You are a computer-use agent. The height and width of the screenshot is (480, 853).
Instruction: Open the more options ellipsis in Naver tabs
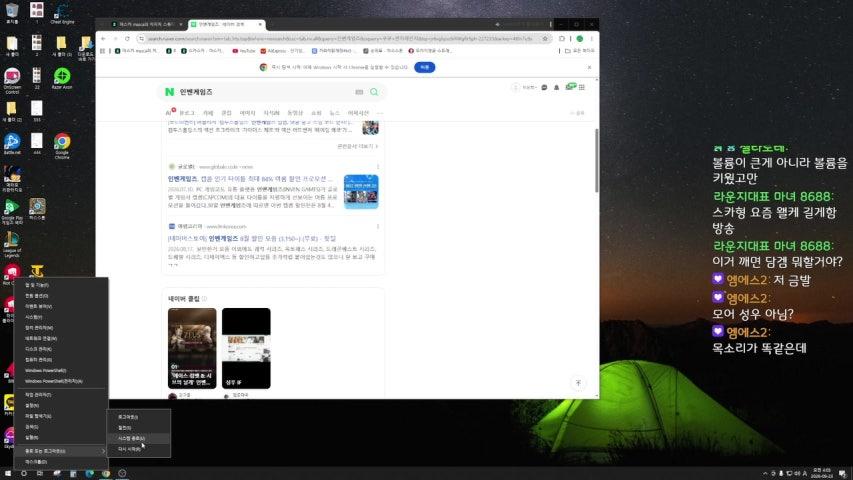click(379, 113)
